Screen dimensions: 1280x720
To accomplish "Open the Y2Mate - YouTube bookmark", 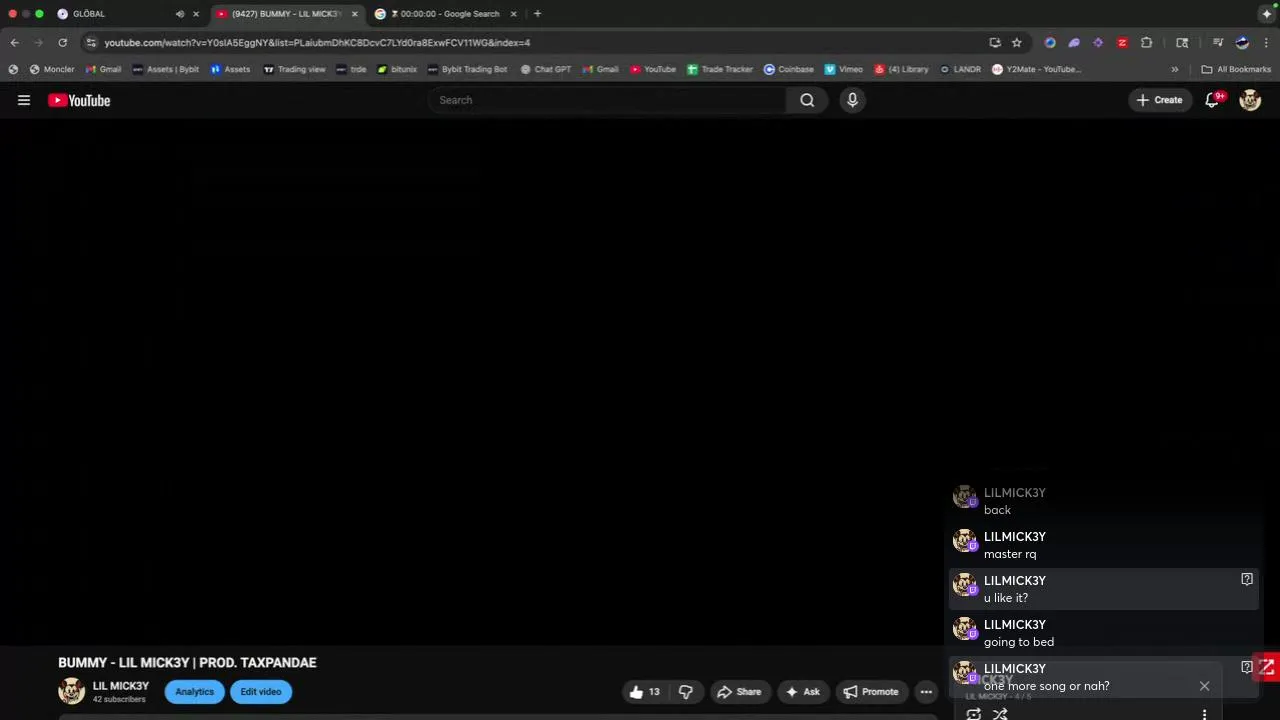I will 1037,70.
